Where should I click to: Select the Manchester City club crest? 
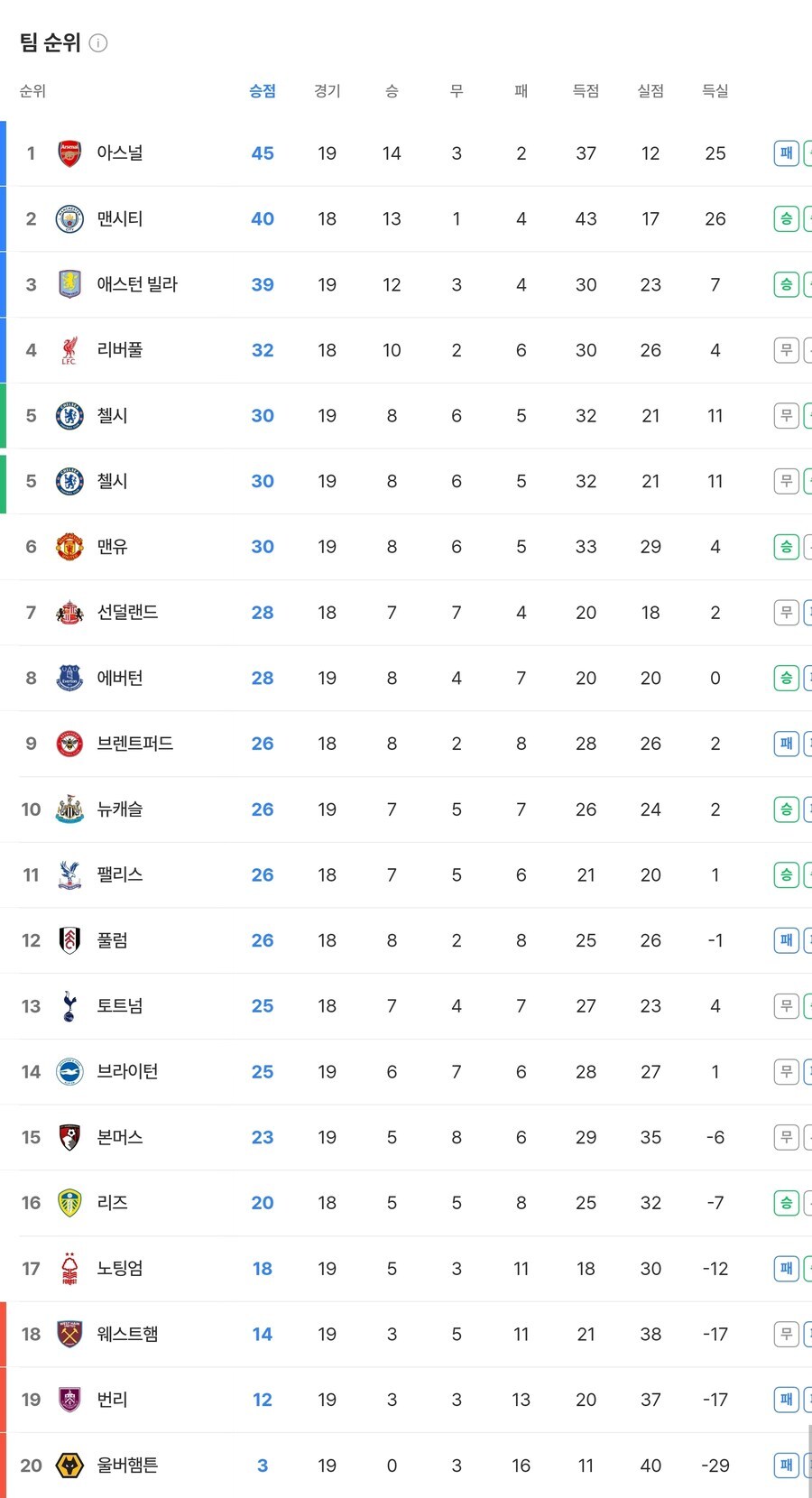68,218
